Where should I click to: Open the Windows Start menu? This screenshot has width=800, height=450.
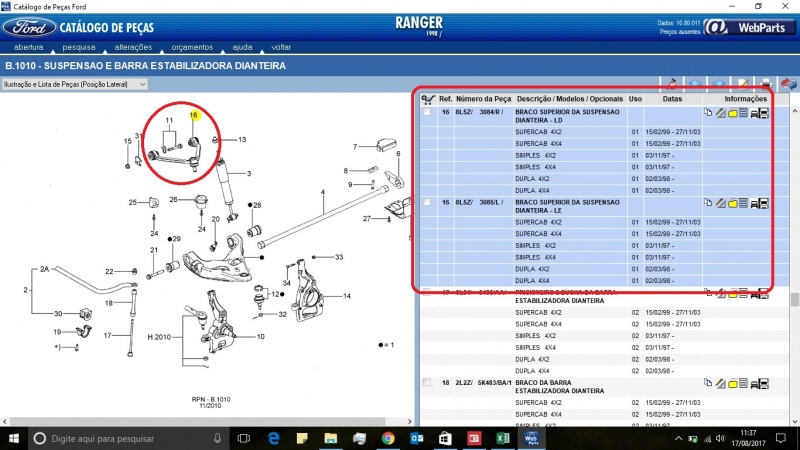coord(13,438)
